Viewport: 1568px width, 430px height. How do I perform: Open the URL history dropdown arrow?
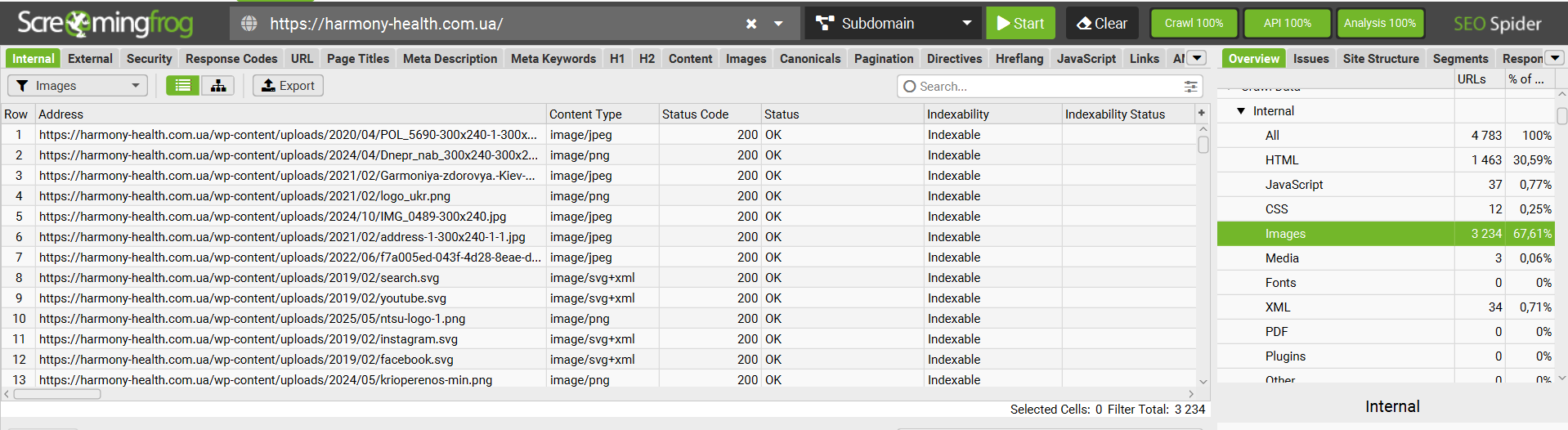pyautogui.click(x=779, y=24)
